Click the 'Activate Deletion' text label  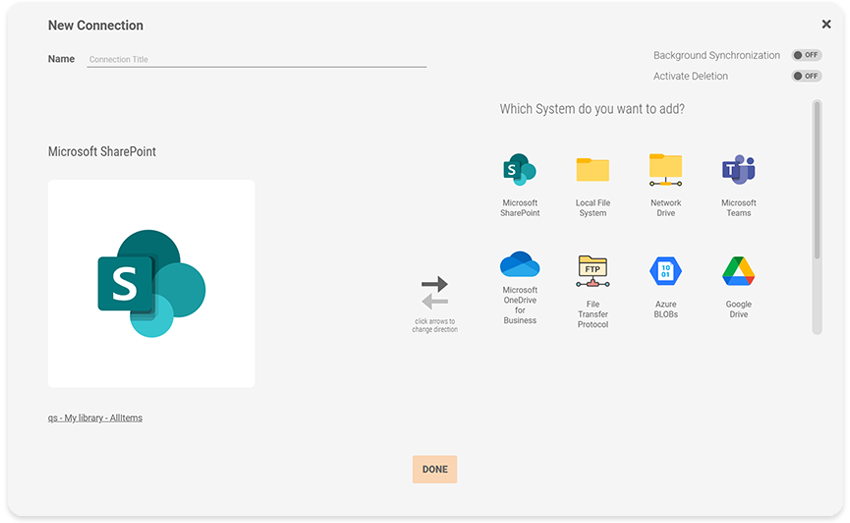click(690, 76)
